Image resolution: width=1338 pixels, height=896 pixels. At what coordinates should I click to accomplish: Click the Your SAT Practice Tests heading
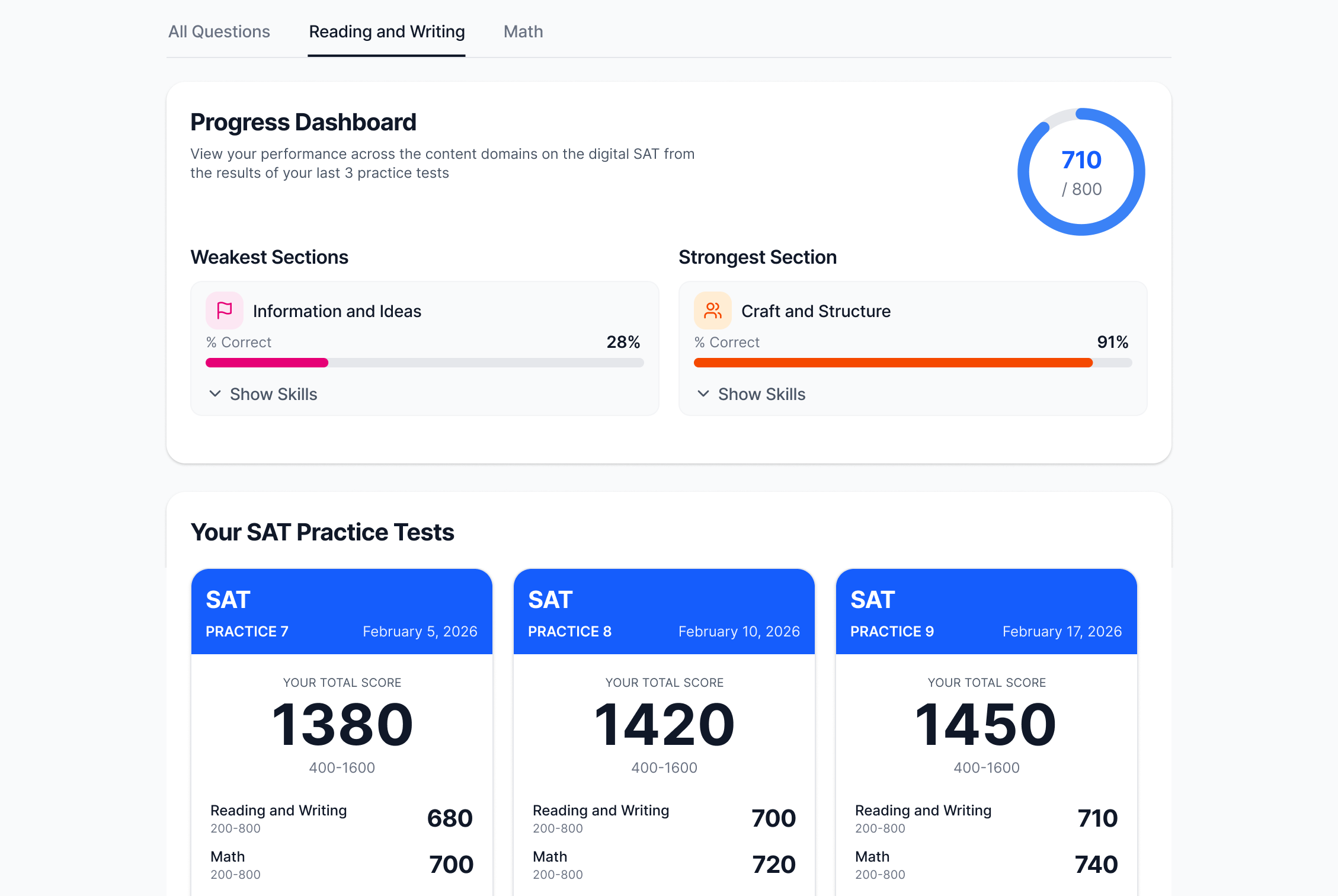click(x=322, y=532)
